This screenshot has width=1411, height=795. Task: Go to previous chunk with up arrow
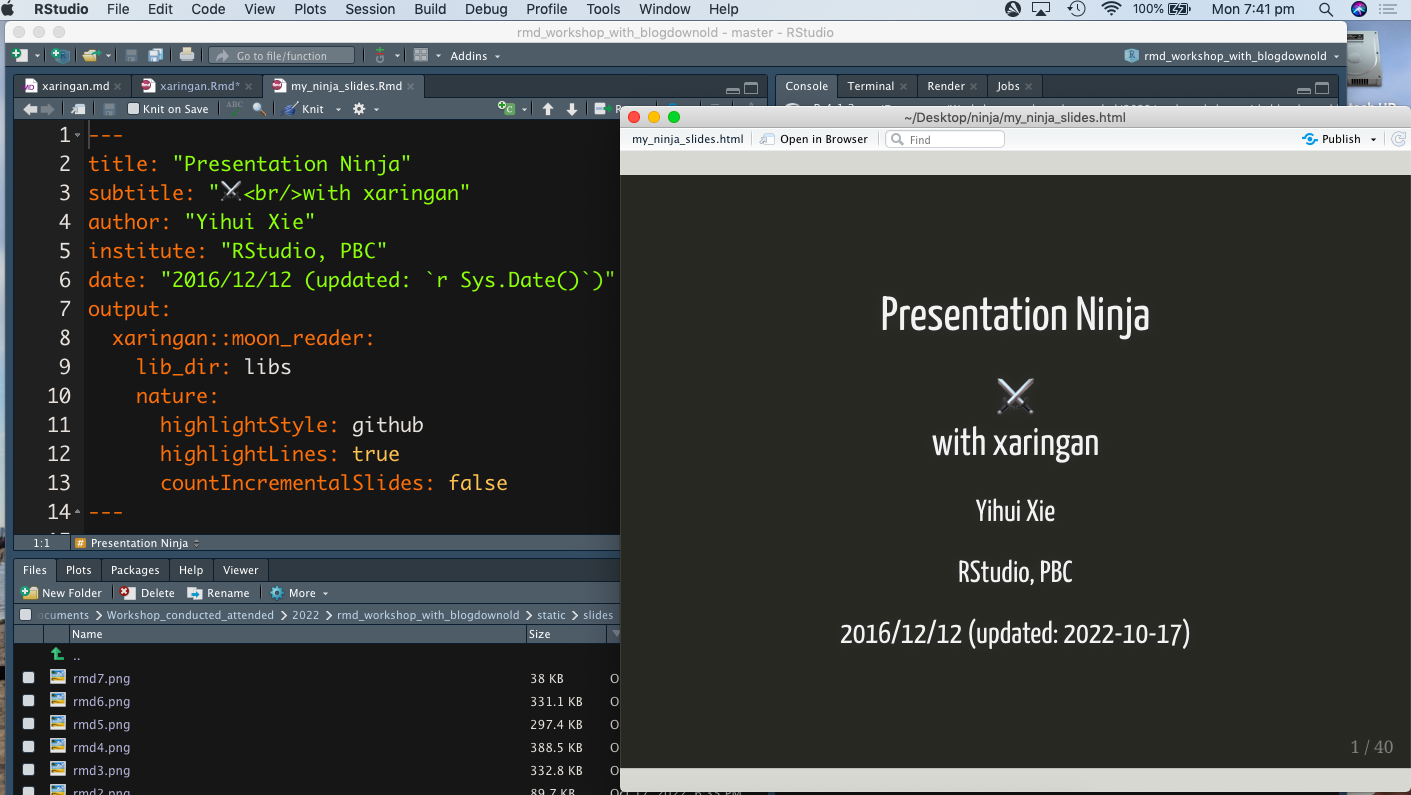point(548,109)
